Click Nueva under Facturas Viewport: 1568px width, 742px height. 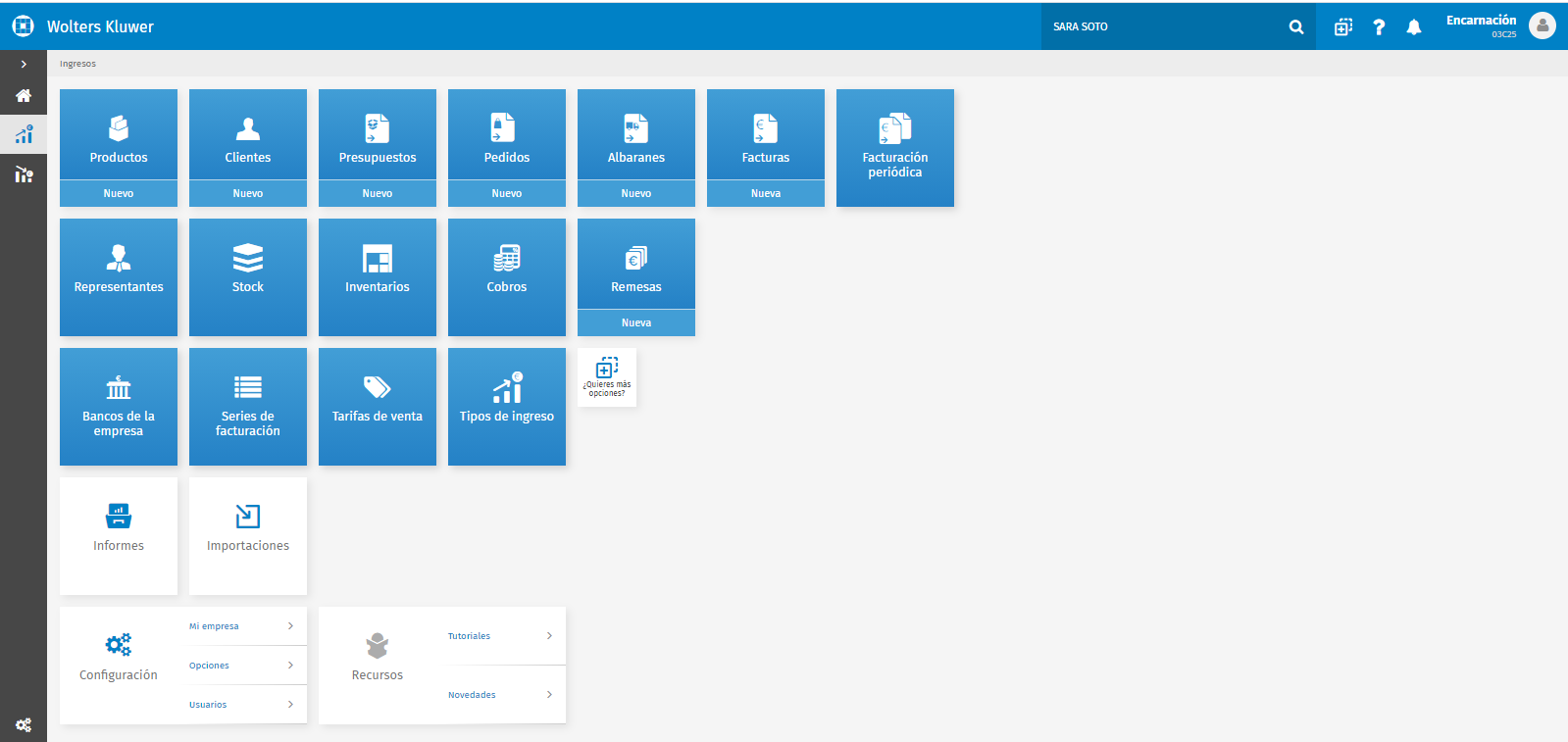coord(765,193)
